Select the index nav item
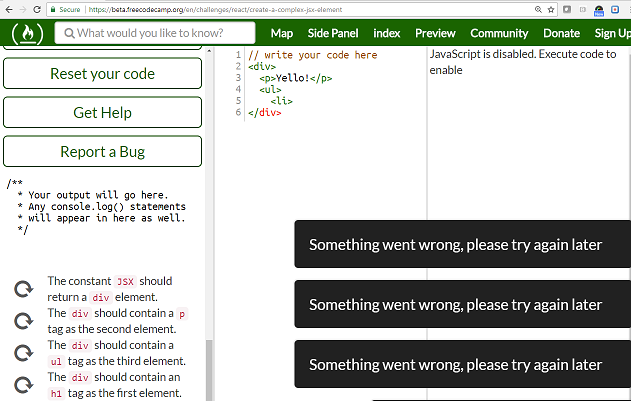 pos(386,33)
